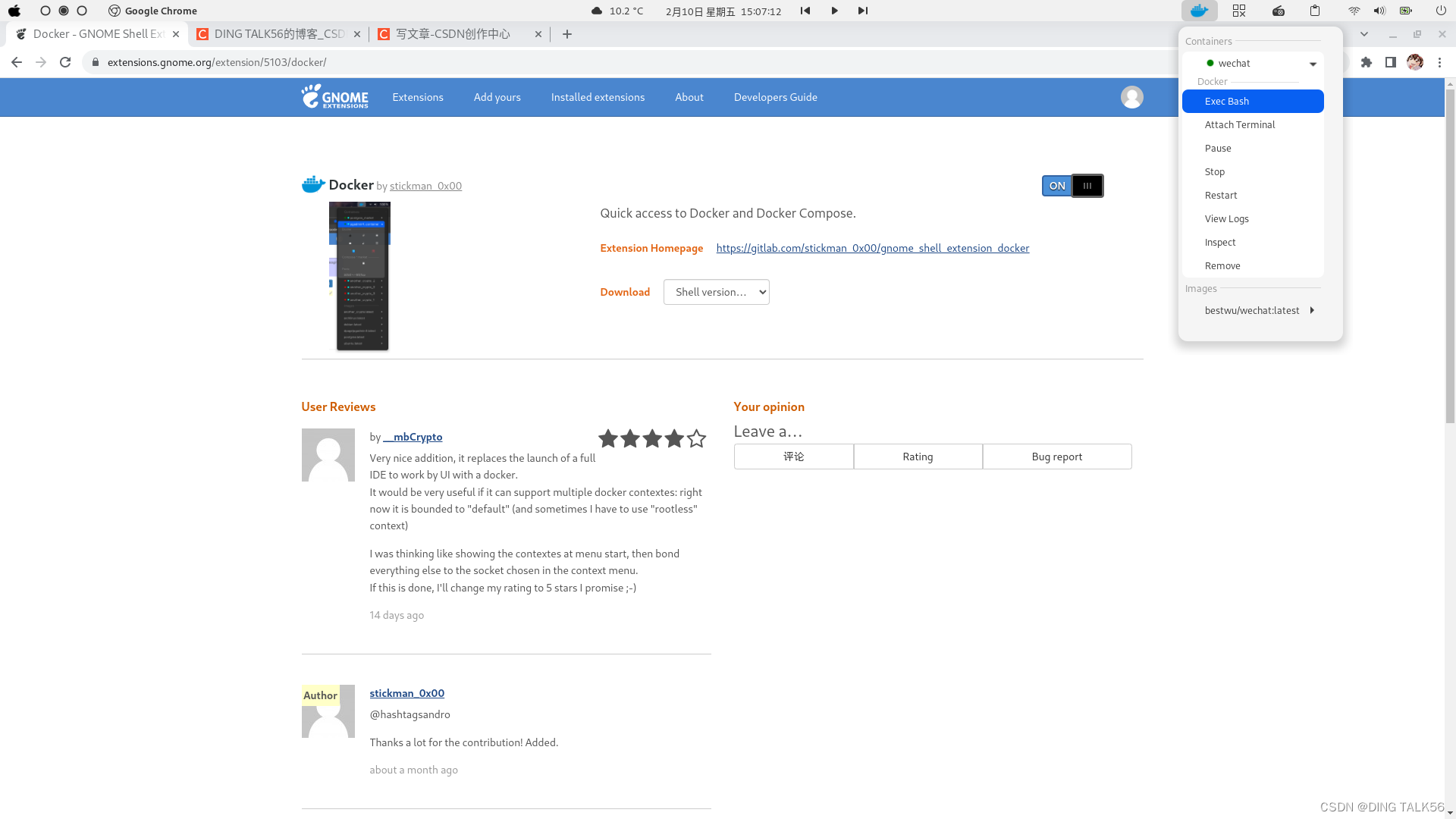Open the Docker whale menu in the top bar
The image size is (1456, 819).
(x=1198, y=11)
